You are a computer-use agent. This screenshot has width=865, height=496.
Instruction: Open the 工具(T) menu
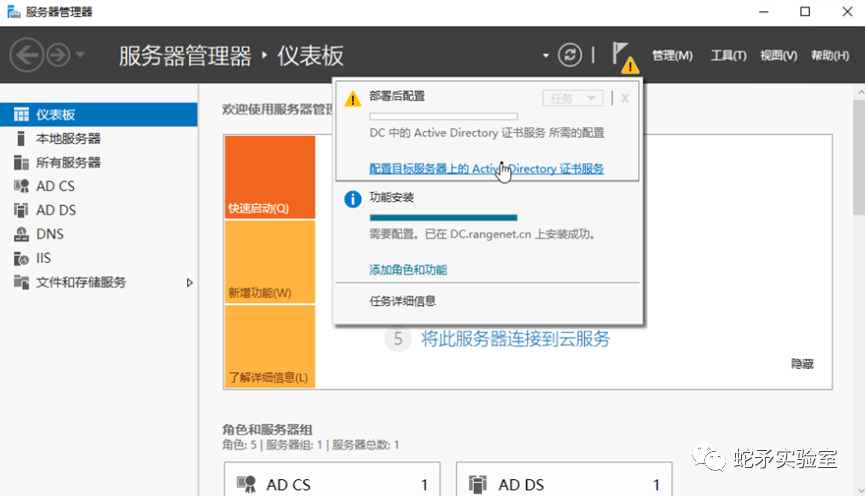coord(728,56)
